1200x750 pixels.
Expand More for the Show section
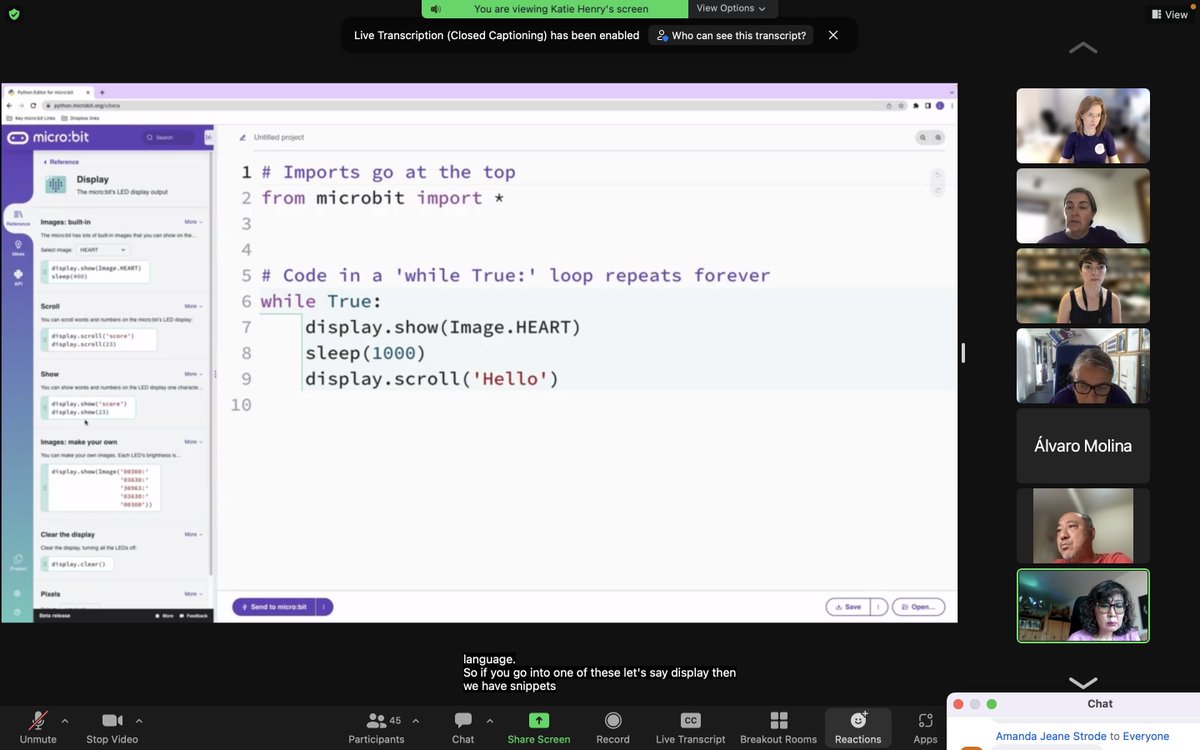193,374
